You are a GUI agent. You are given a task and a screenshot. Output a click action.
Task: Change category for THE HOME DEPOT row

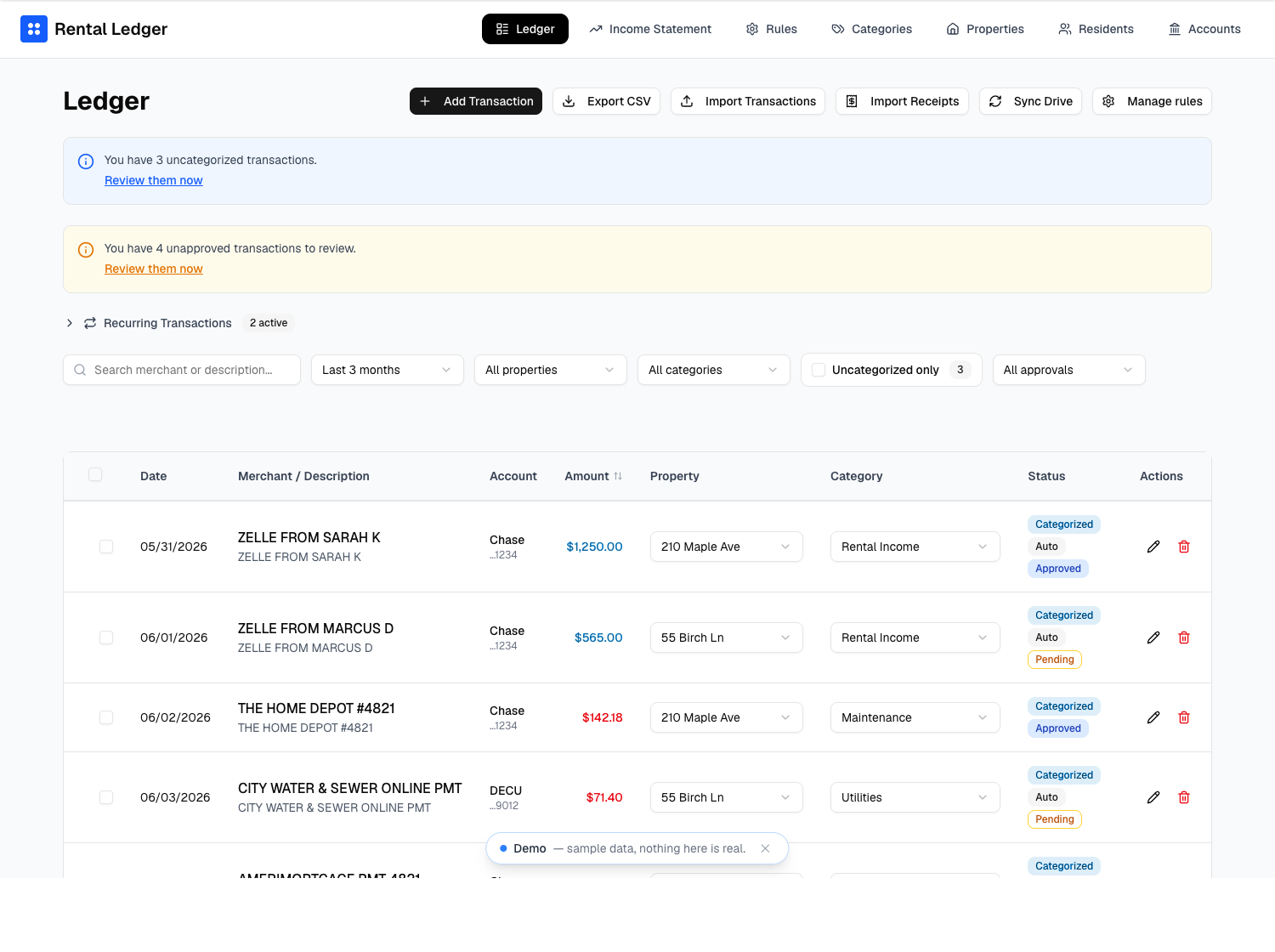(915, 717)
